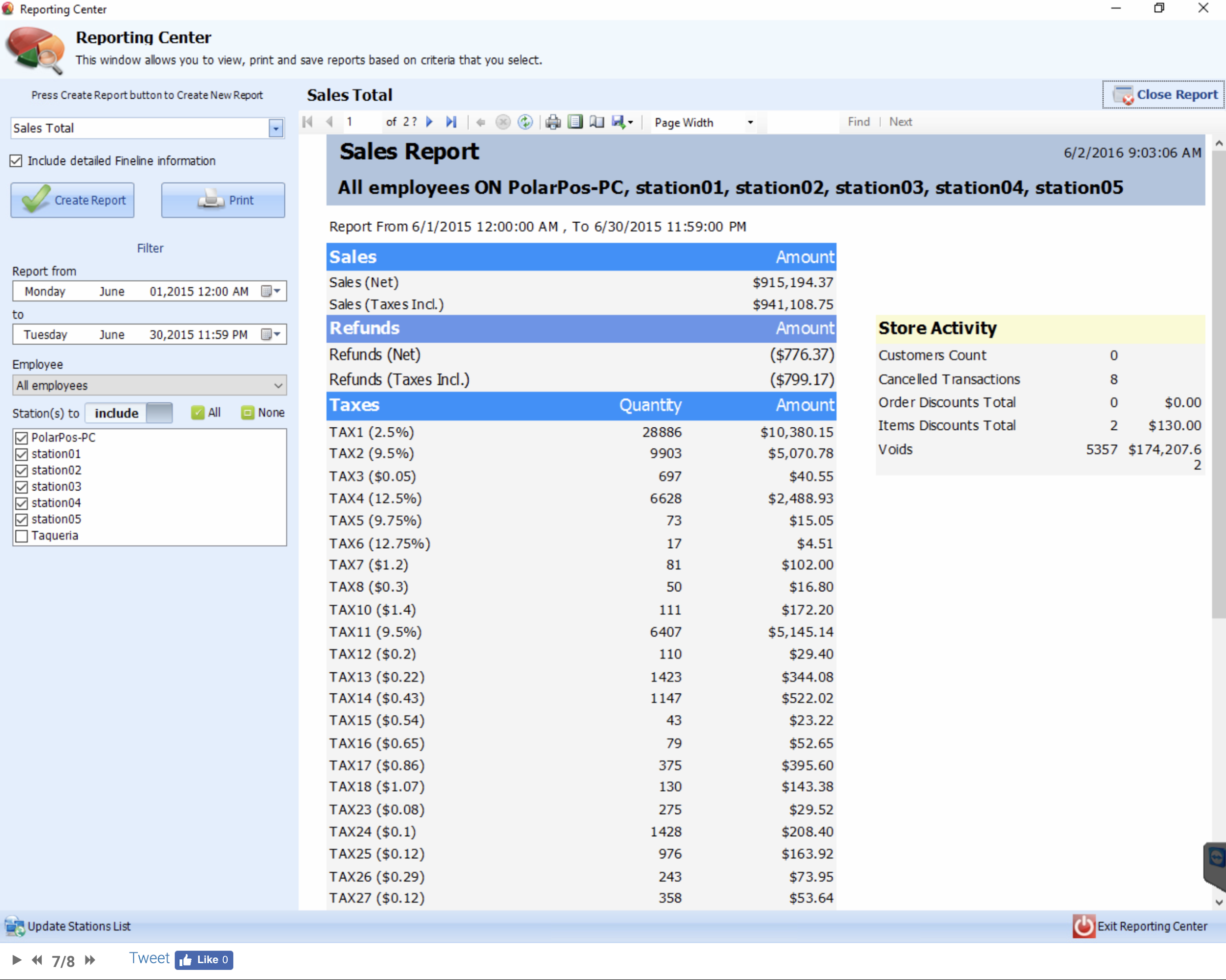
Task: Click TAX1 (2.5%) row label
Action: pyautogui.click(x=371, y=432)
